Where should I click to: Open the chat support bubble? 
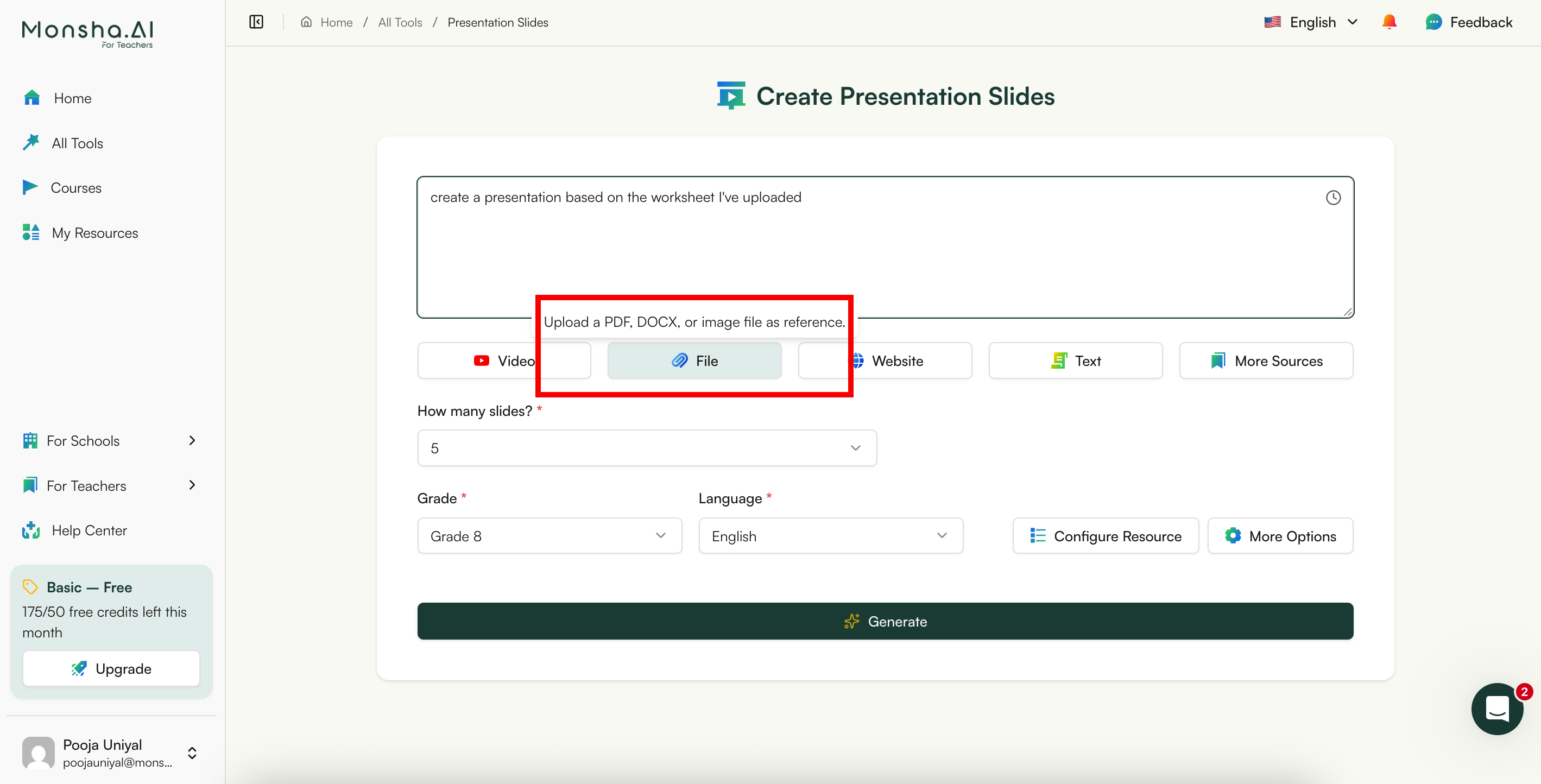click(1498, 709)
